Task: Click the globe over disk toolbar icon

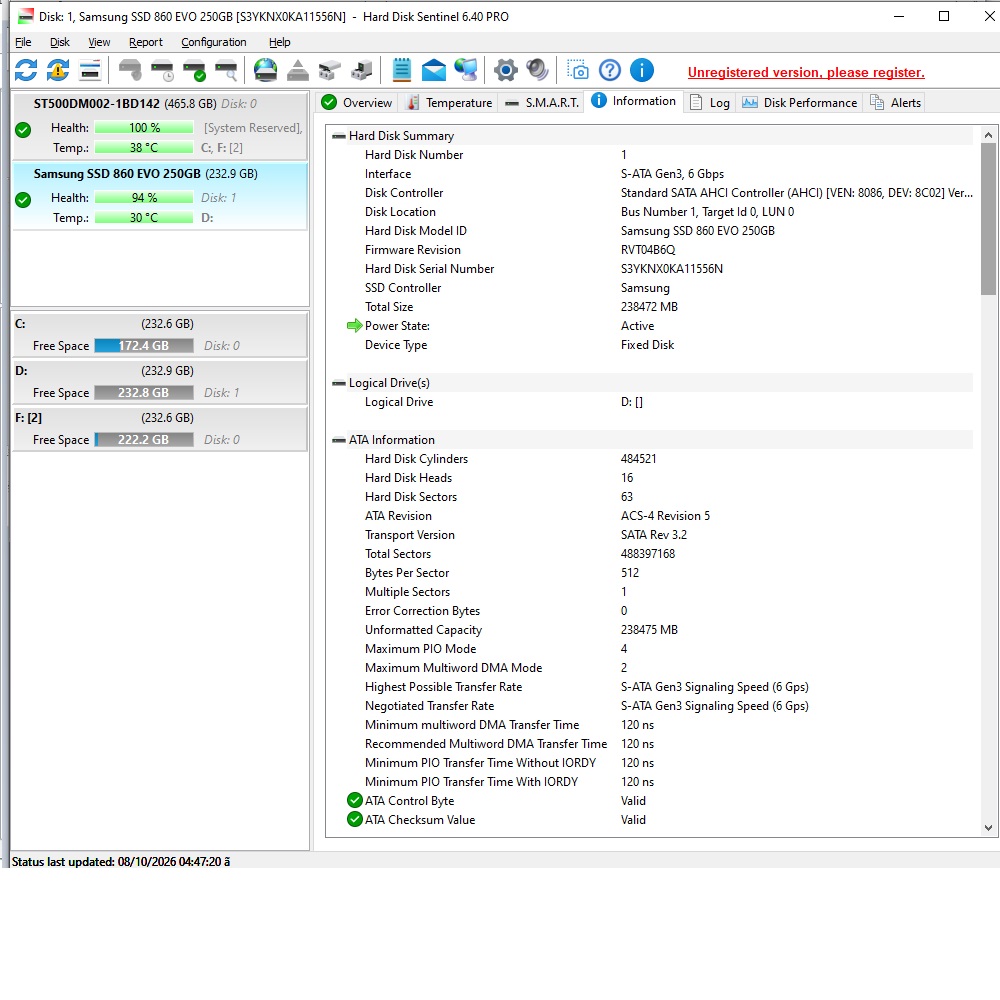Action: [265, 70]
